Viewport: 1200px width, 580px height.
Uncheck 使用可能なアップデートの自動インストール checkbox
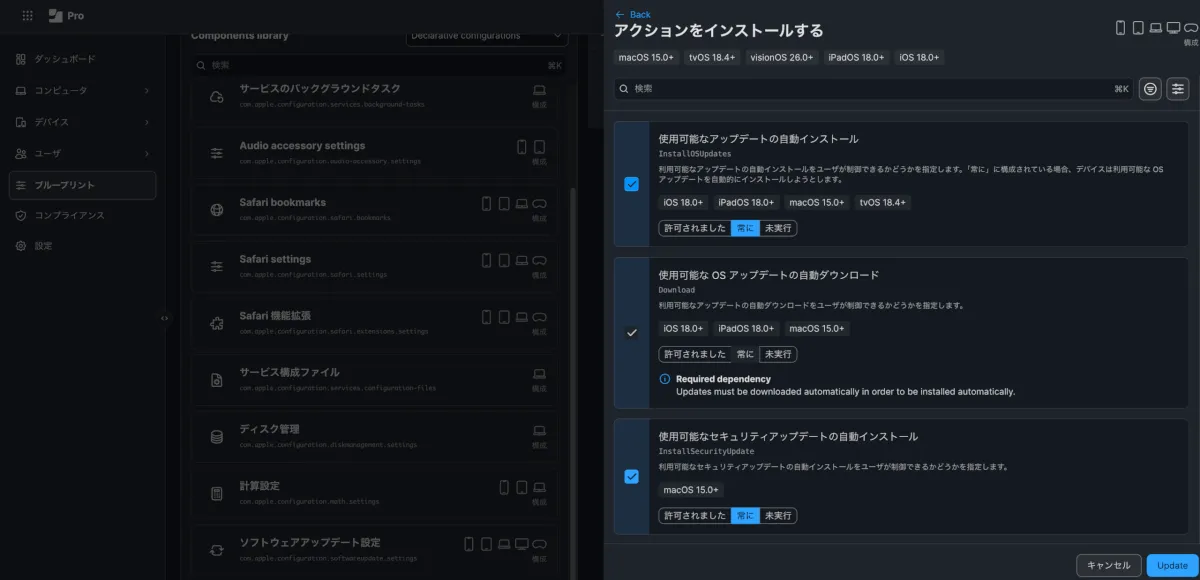631,184
